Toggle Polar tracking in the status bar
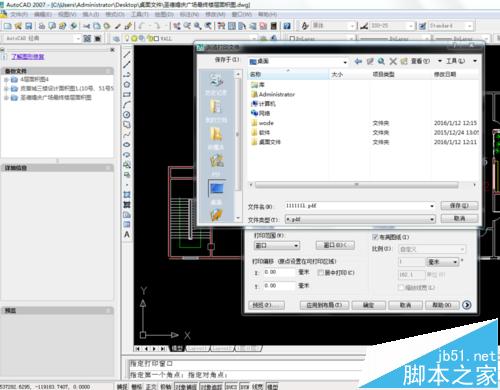The height and width of the screenshot is (390, 500). point(166,386)
